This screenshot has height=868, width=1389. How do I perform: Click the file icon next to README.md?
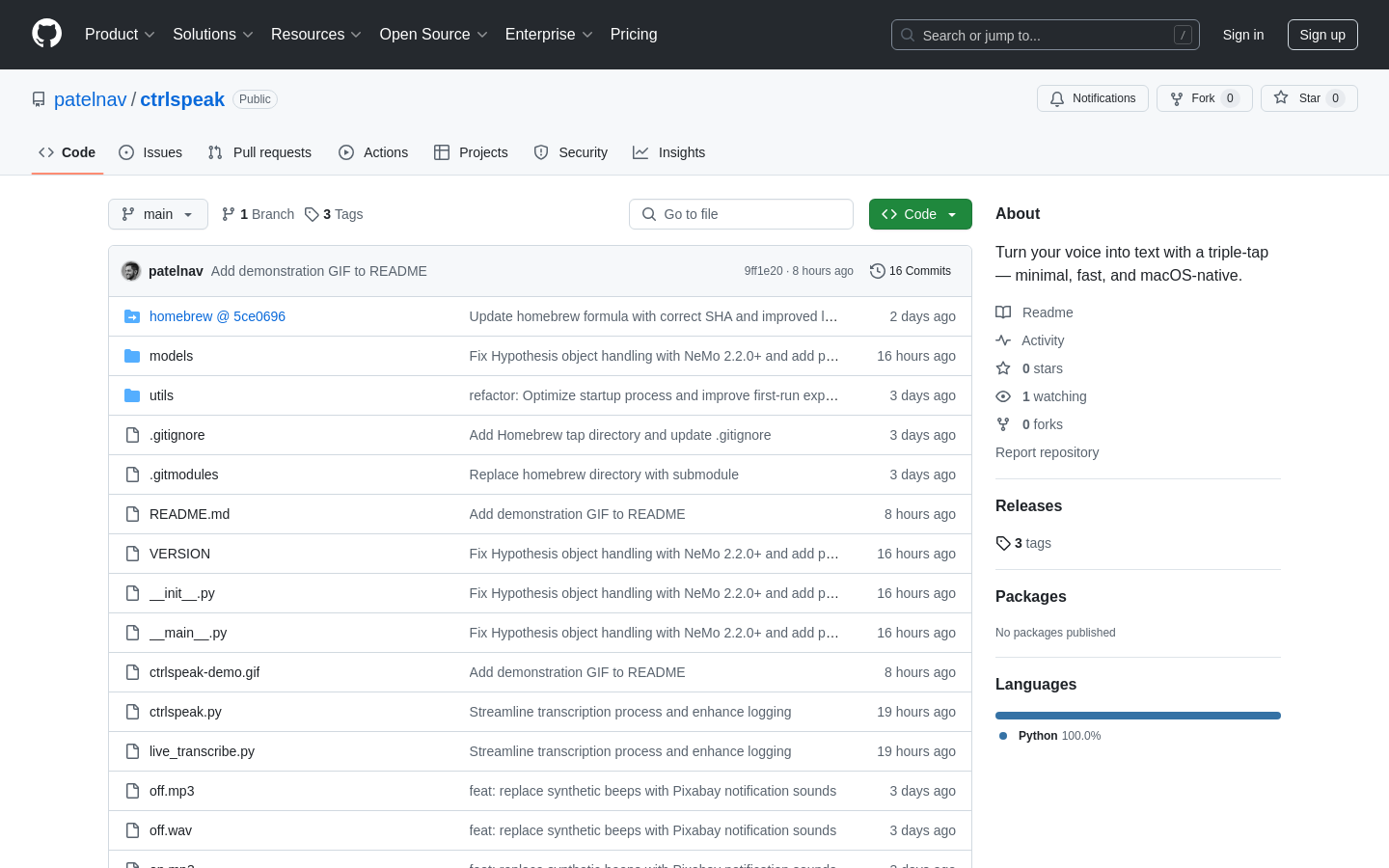point(132,514)
